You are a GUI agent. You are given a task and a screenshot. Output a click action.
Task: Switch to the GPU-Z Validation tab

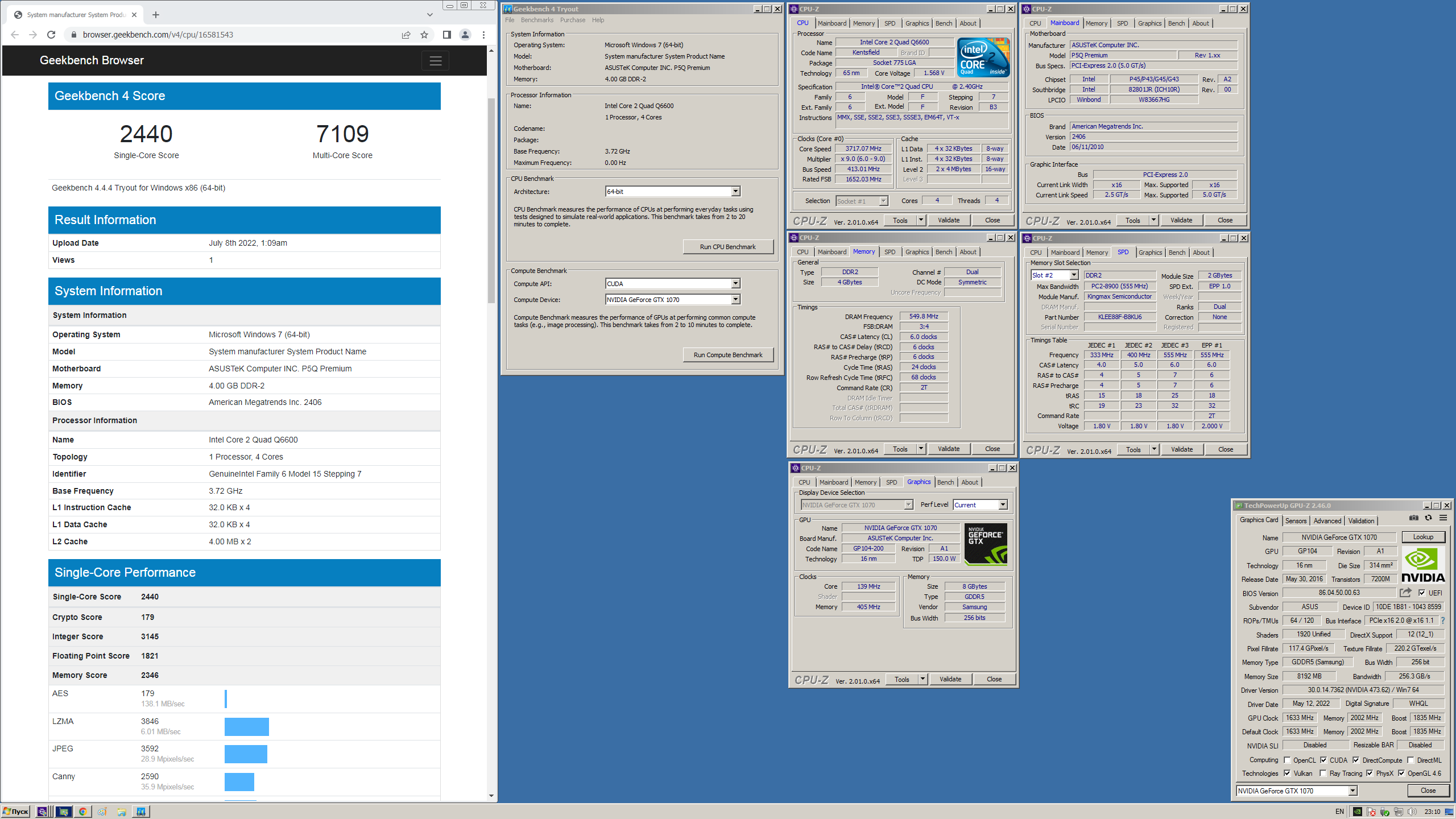tap(1361, 520)
